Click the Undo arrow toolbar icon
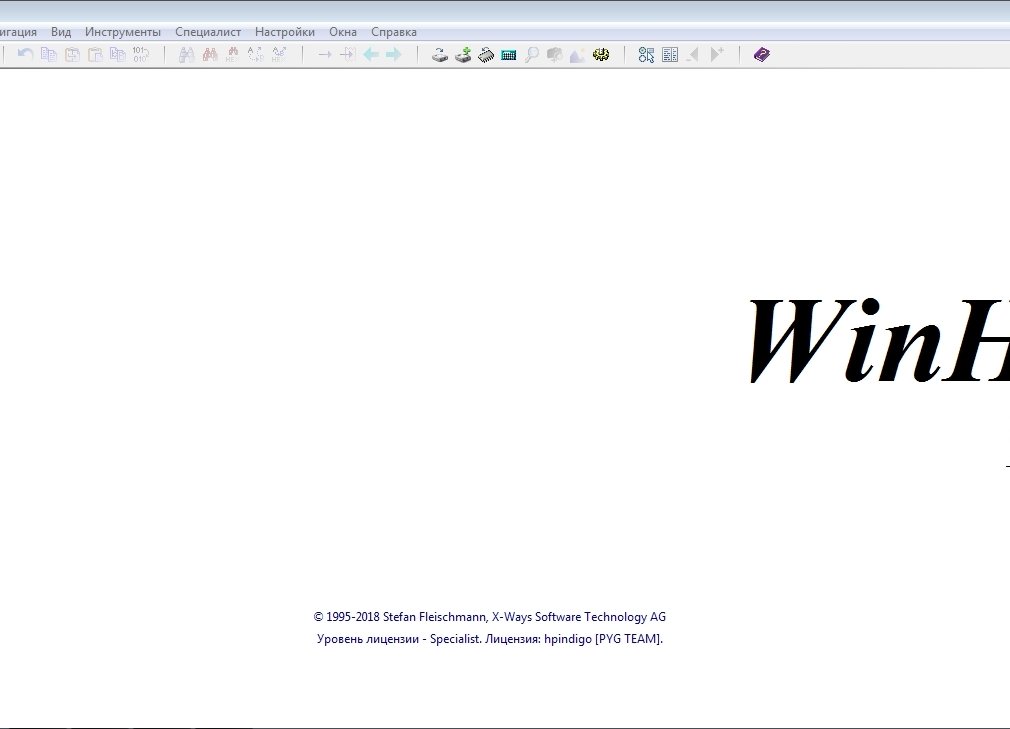Screen dimensions: 1010x729 [x=25, y=55]
